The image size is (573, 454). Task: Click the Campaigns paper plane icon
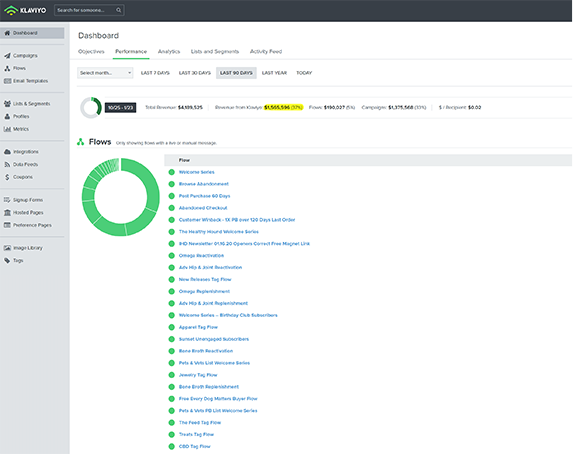(7, 56)
